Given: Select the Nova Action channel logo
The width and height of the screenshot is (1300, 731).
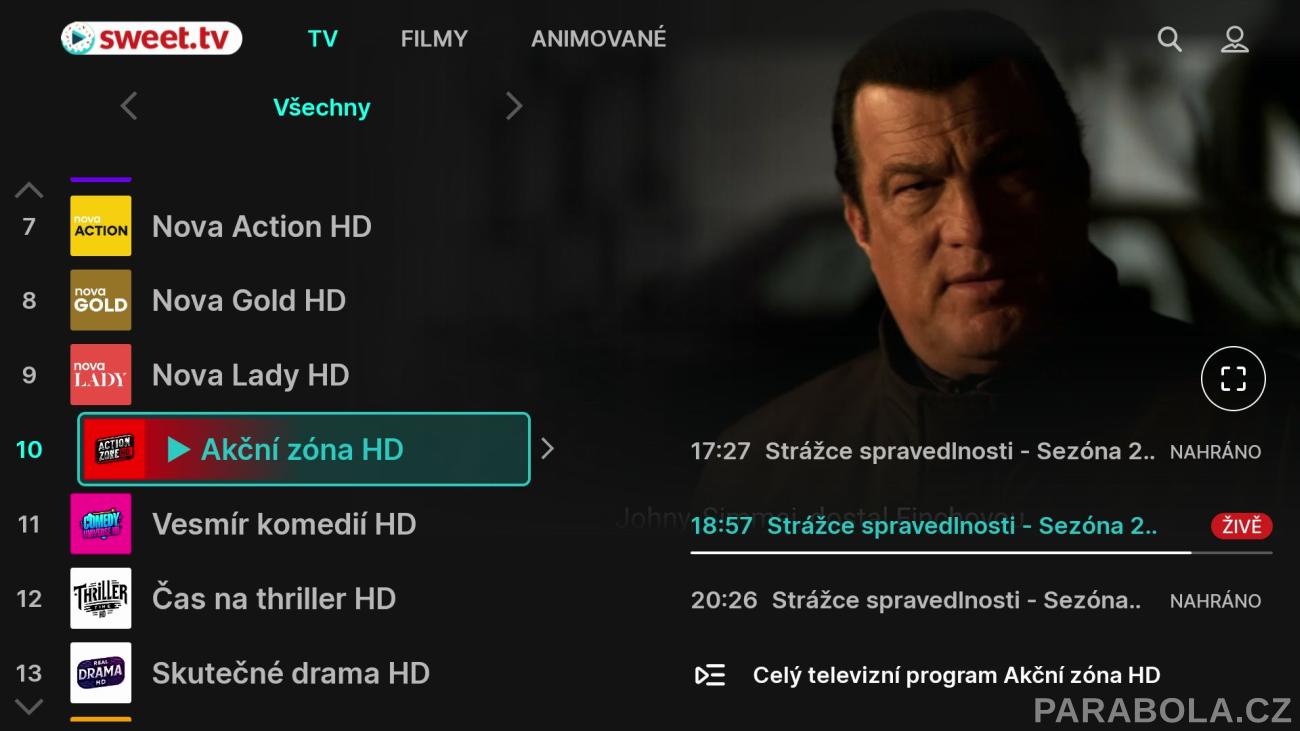Looking at the screenshot, I should point(100,226).
